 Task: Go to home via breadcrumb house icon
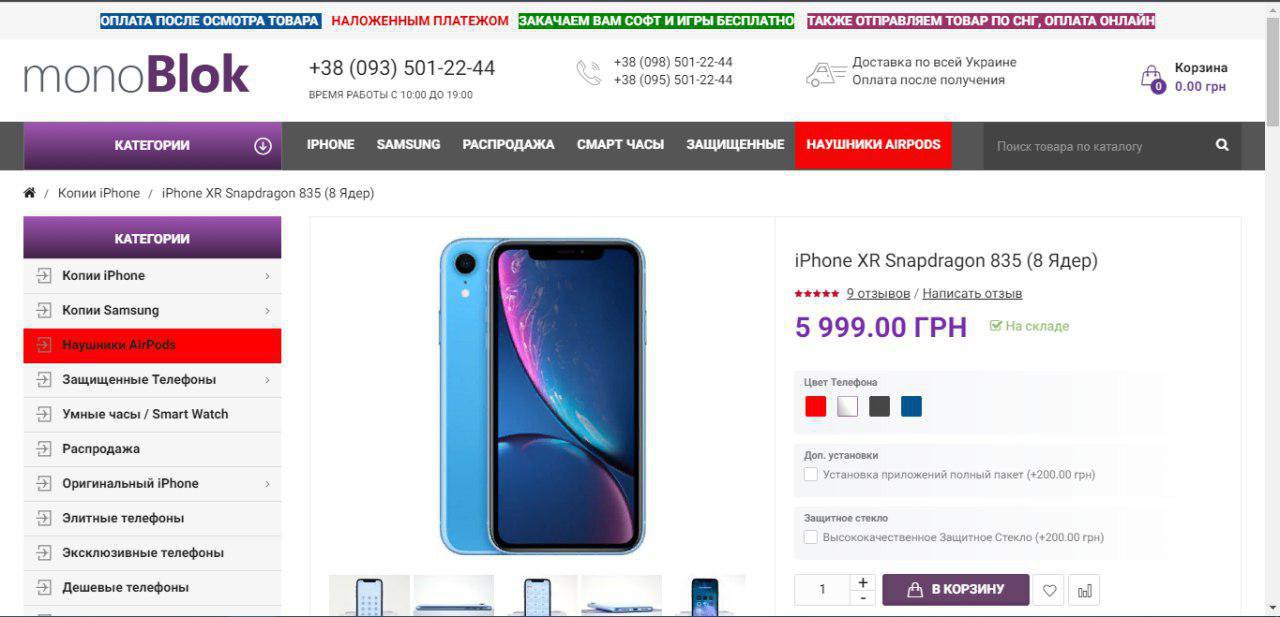coord(30,193)
